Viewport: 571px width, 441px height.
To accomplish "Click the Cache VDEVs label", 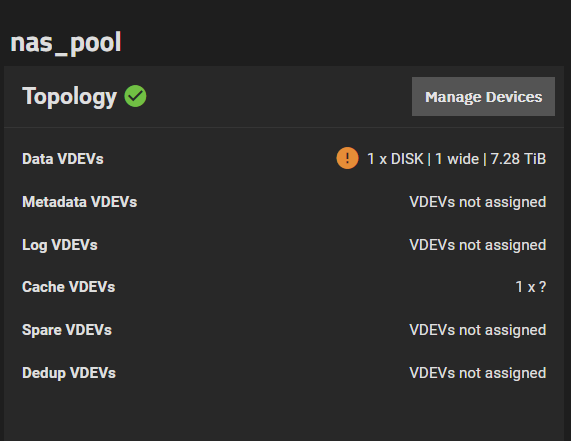I will coord(68,287).
